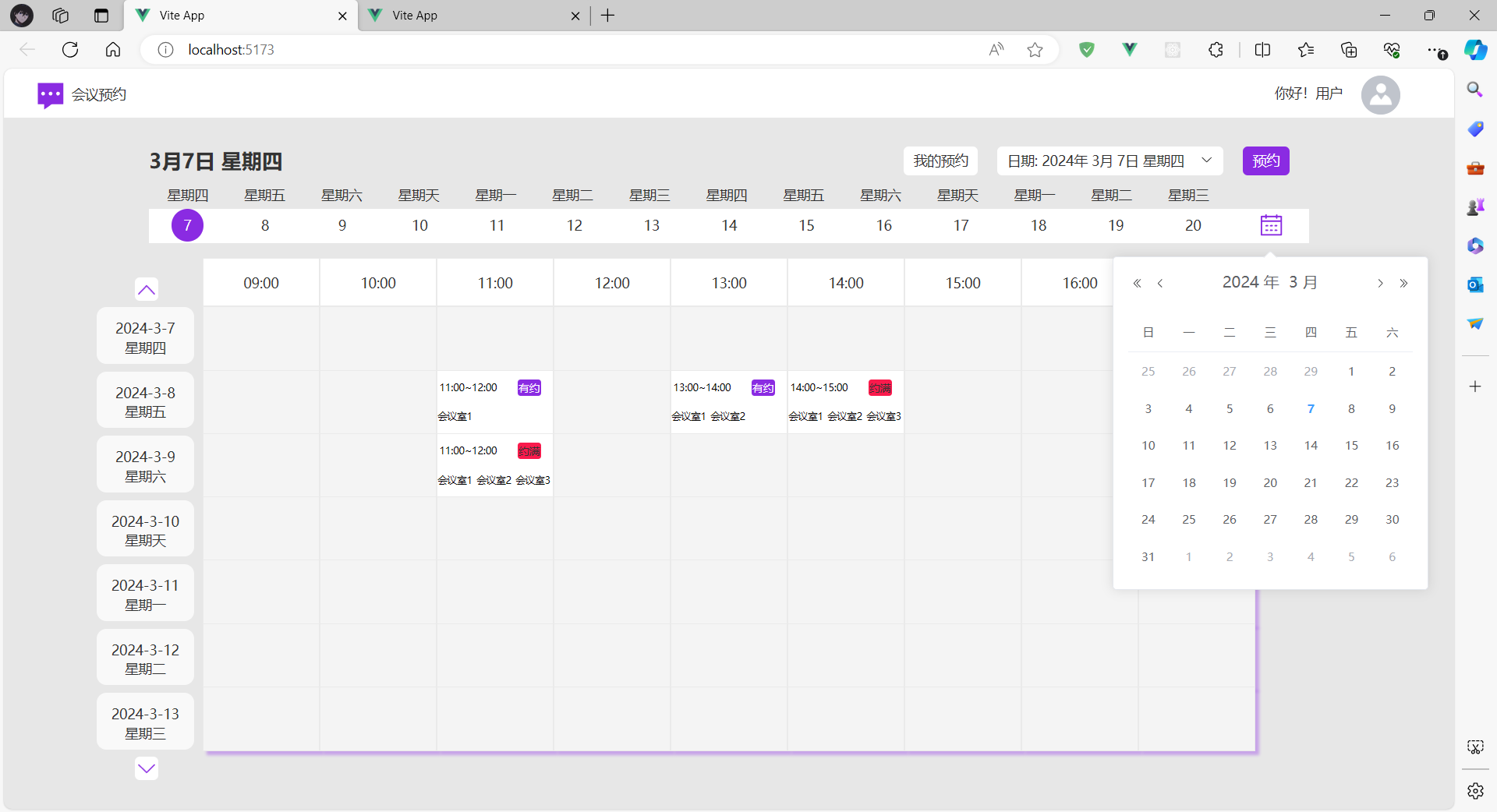This screenshot has height=812, width=1497.
Task: Open the 13:00~14:00 有约 booking cell
Action: [x=729, y=402]
